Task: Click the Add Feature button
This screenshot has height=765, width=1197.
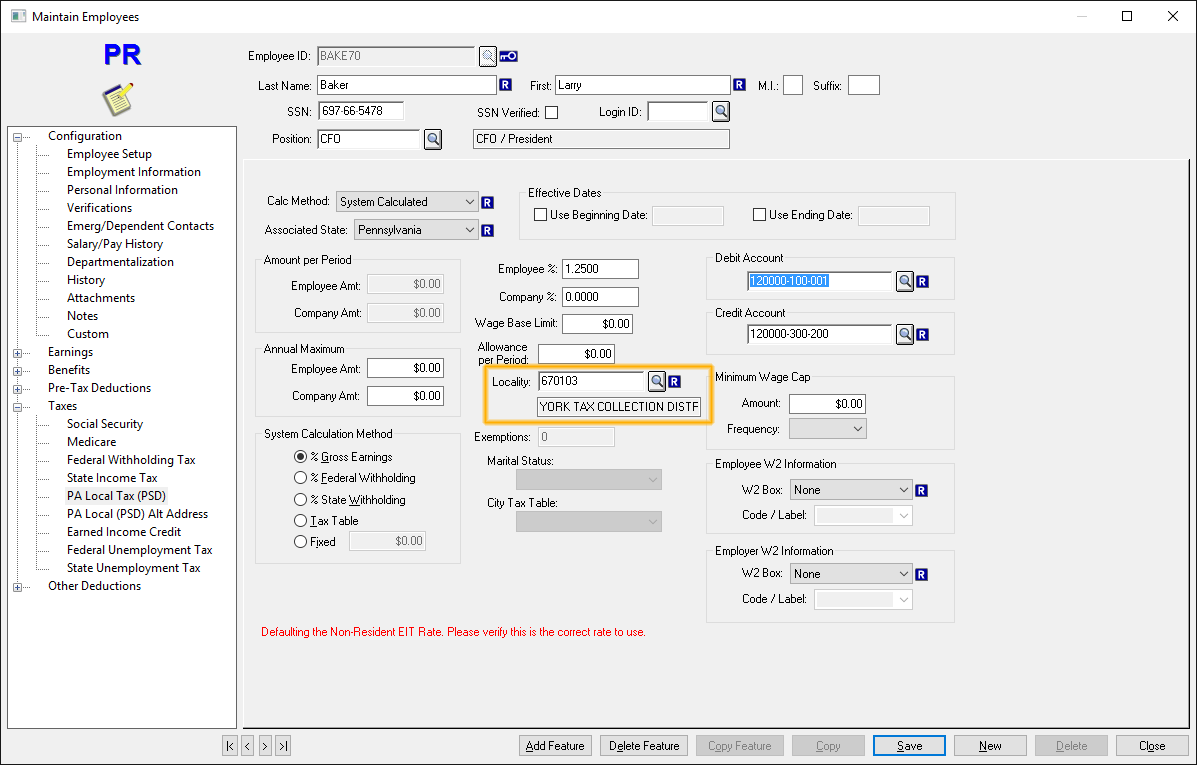Action: (x=555, y=745)
